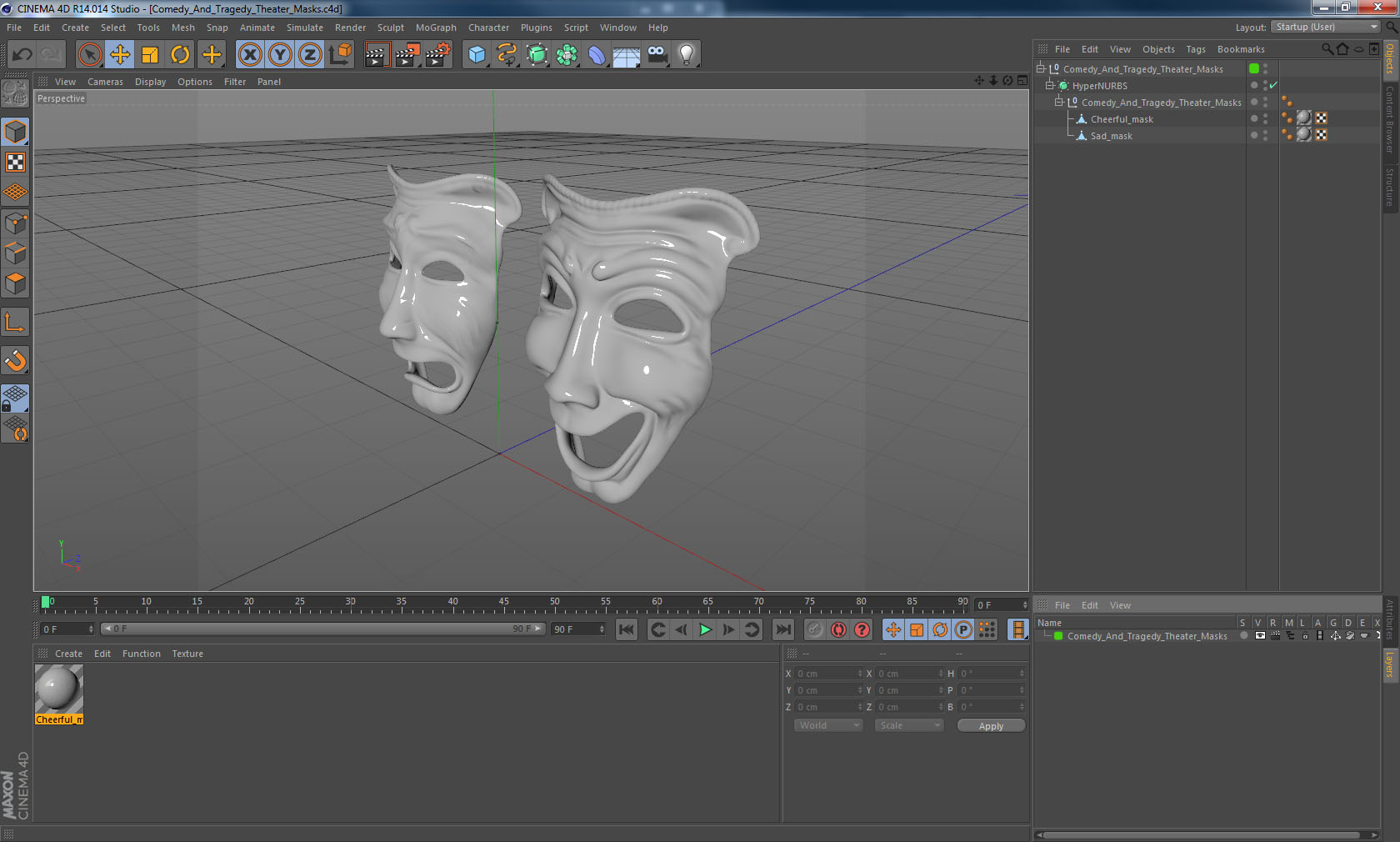Toggle HyperNURBS enable checkmark
Viewport: 1400px width, 842px height.
point(1273,86)
